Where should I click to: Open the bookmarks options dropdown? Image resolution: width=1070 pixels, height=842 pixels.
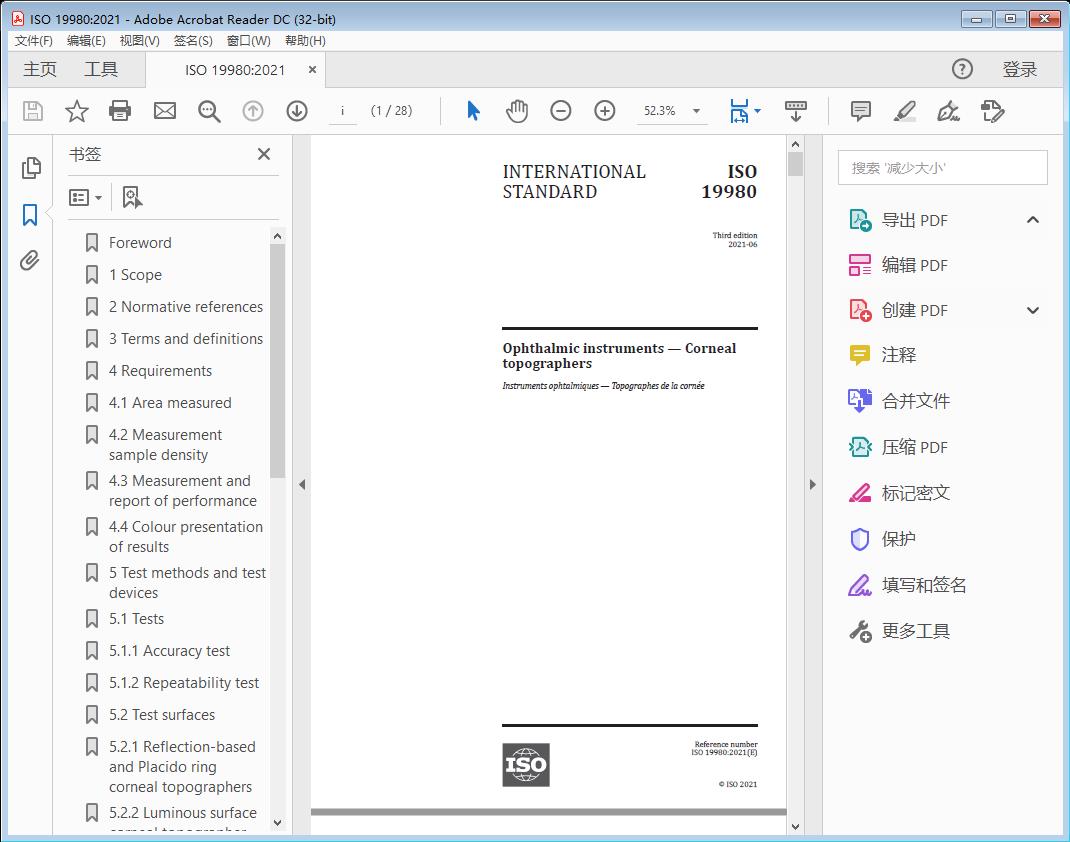pos(86,198)
